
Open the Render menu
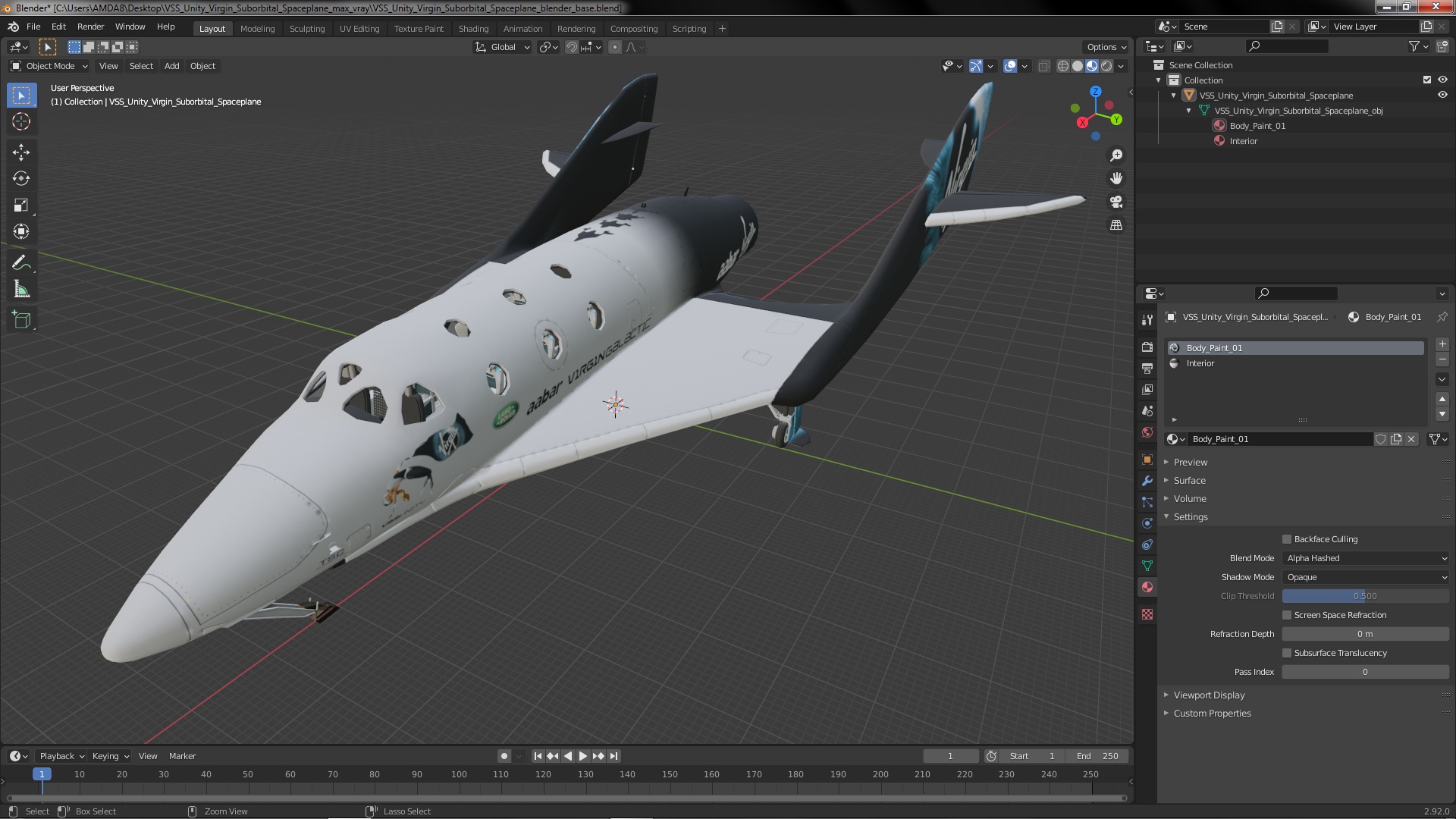point(90,27)
